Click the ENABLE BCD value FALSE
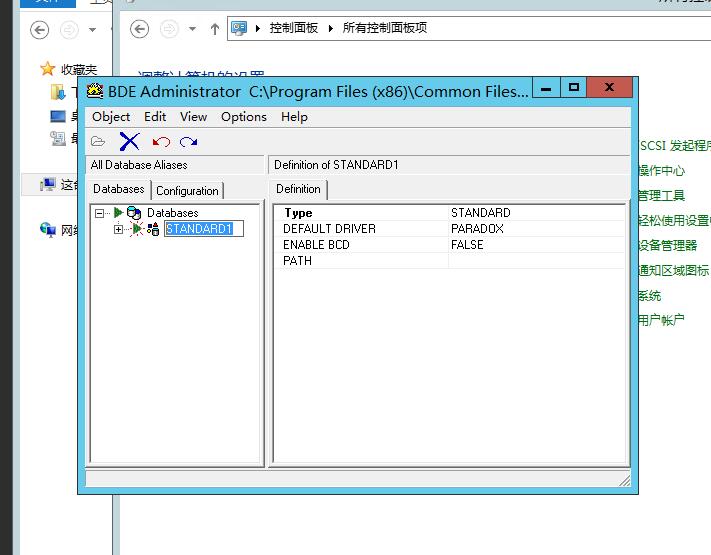 click(x=467, y=245)
